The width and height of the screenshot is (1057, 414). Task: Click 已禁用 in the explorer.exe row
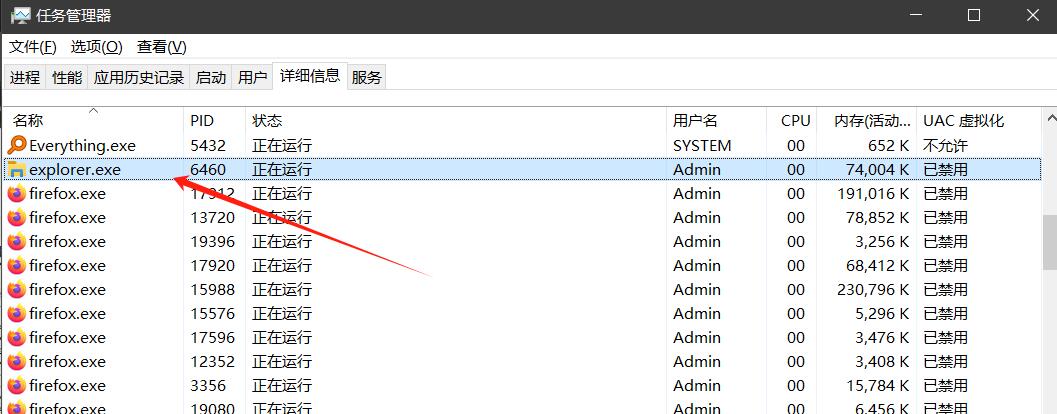[x=945, y=170]
